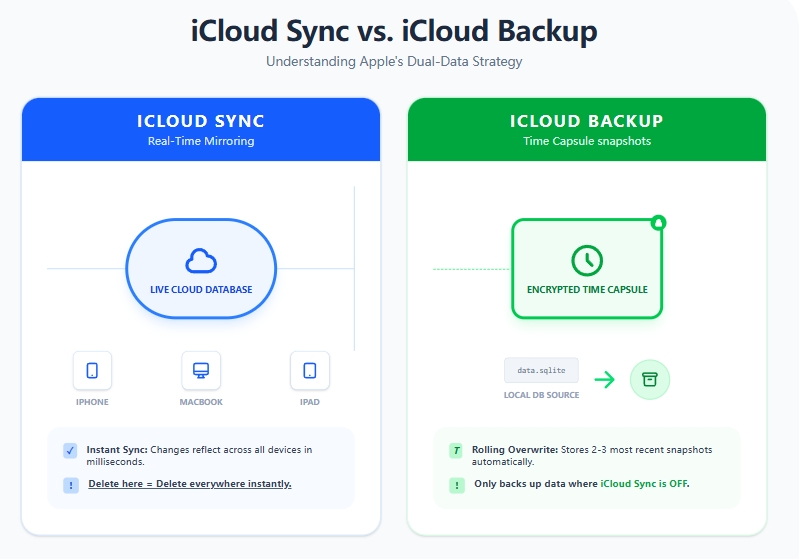Select the iPhone device icon
This screenshot has width=802, height=559.
(x=92, y=370)
